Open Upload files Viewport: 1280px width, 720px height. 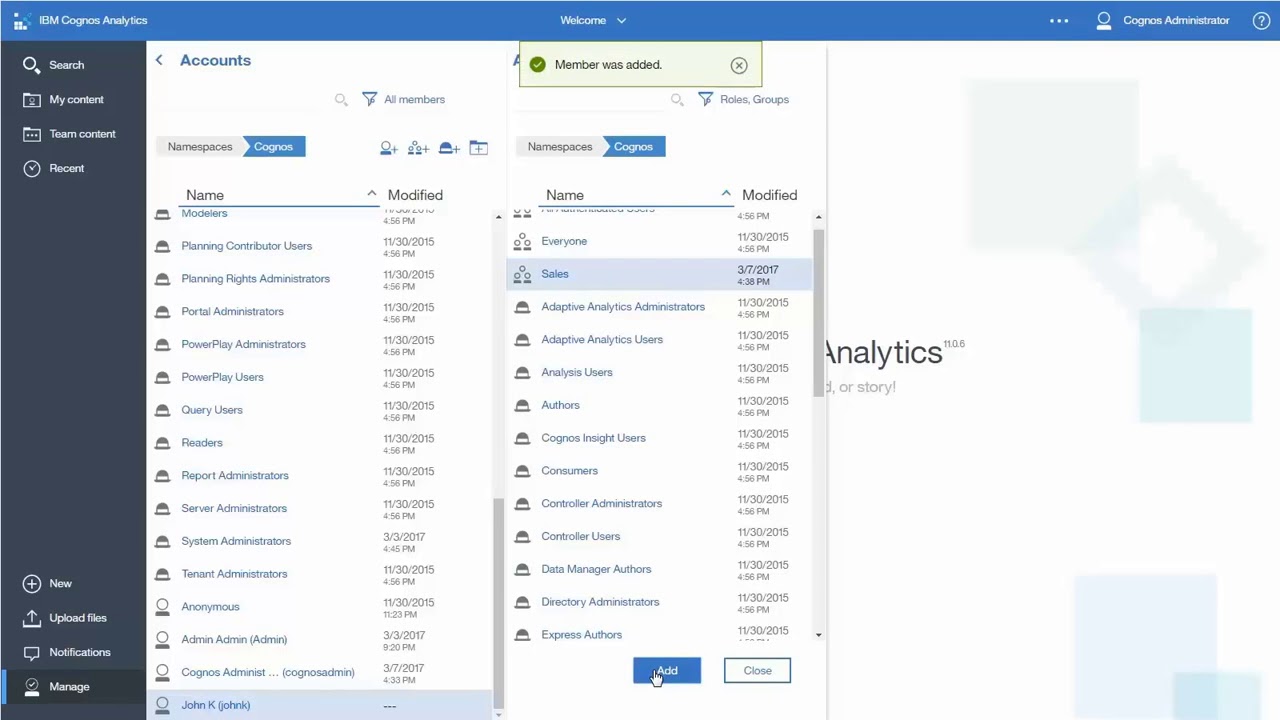coord(65,618)
